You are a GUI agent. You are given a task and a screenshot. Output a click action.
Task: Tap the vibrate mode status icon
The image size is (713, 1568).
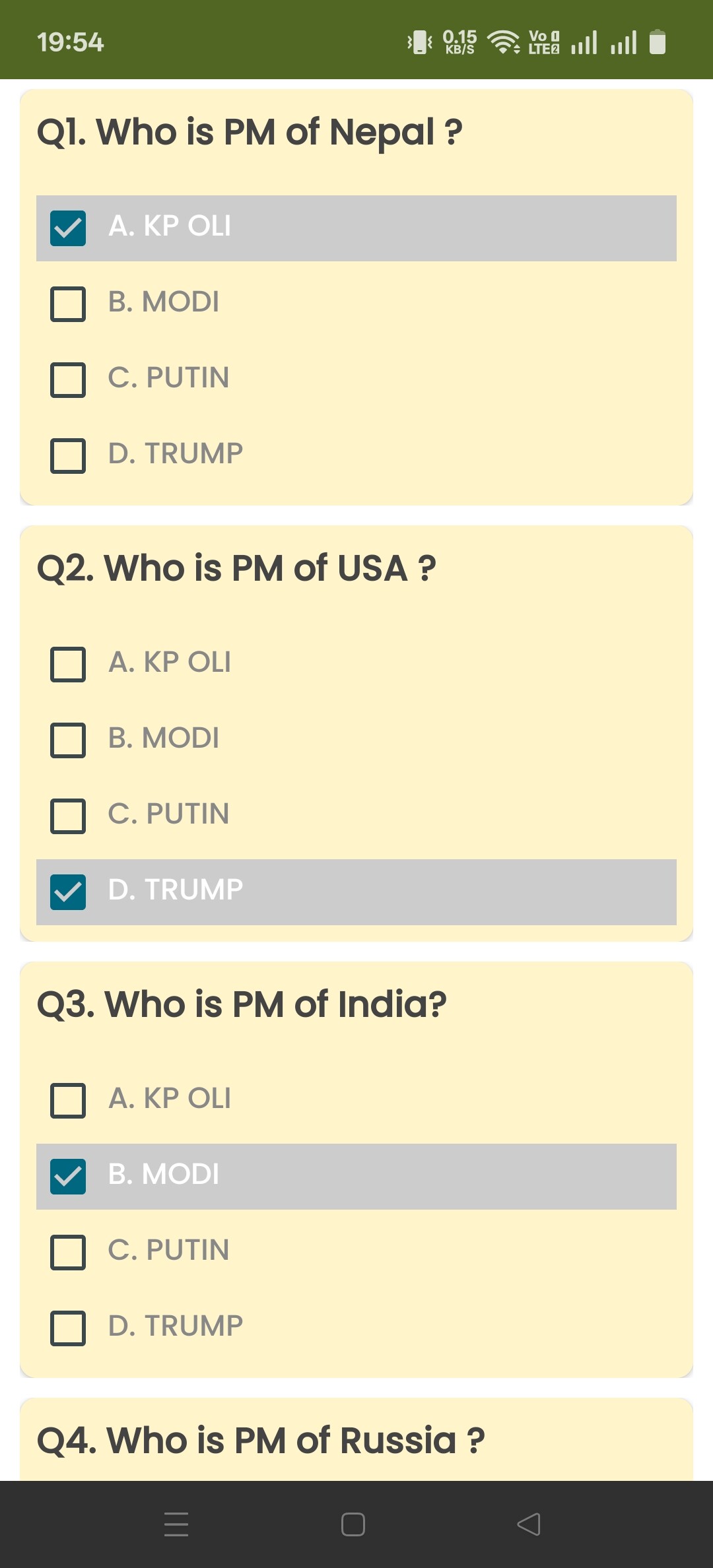pos(420,42)
